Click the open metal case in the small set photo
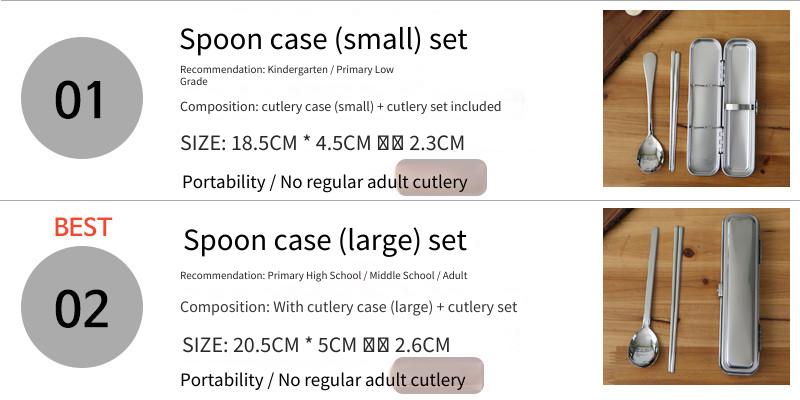Viewport: 800px width, 400px height. click(x=722, y=107)
